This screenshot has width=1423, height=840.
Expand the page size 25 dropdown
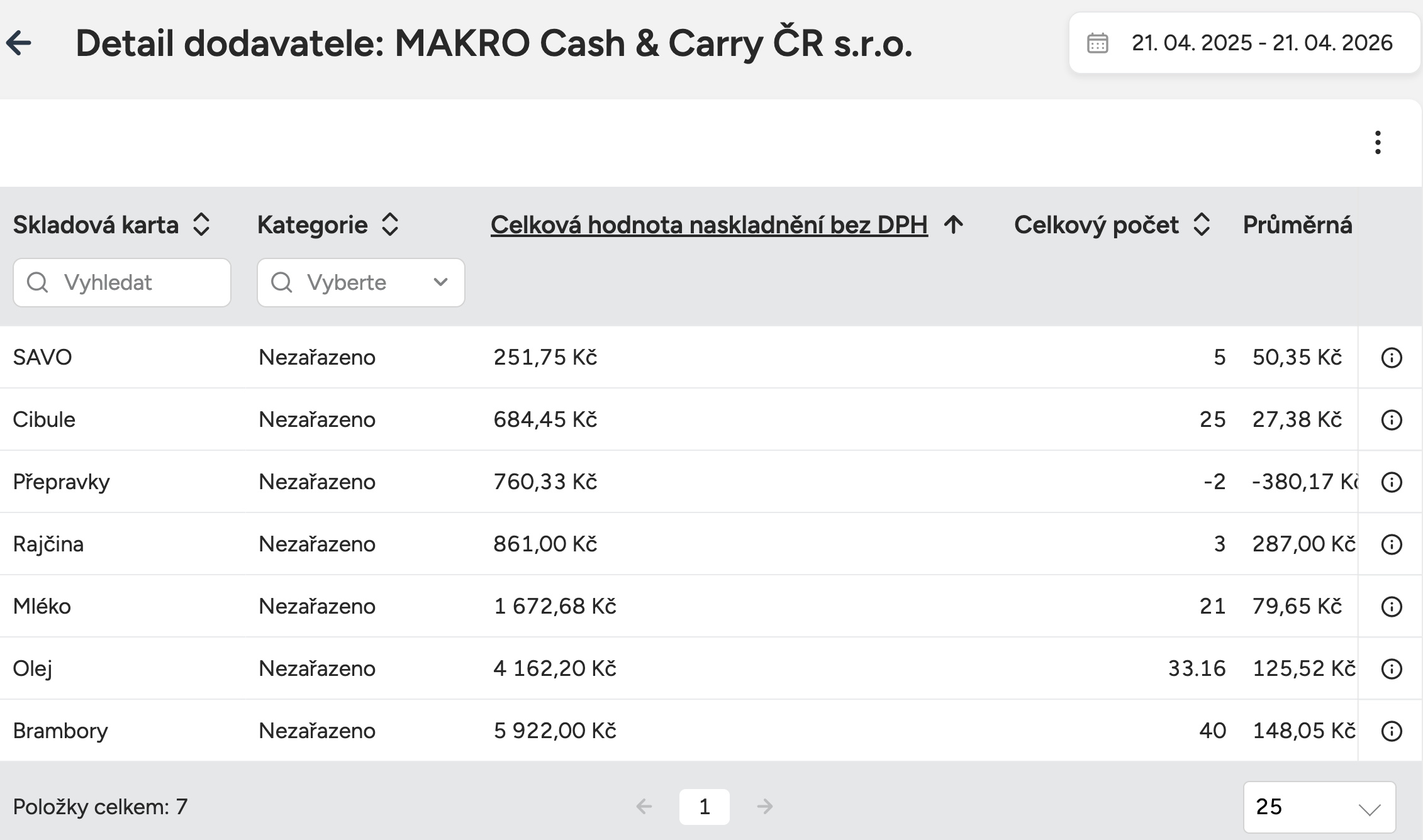[x=1319, y=807]
